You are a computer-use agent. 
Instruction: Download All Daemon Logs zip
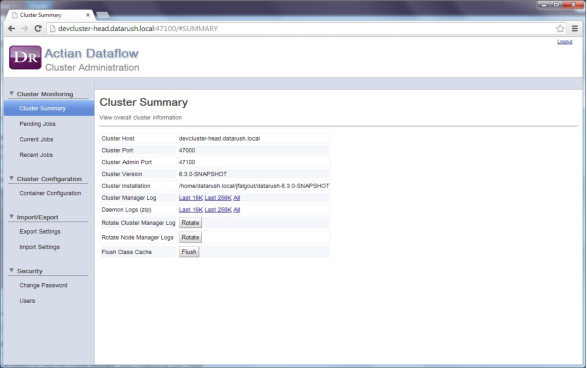tap(237, 210)
